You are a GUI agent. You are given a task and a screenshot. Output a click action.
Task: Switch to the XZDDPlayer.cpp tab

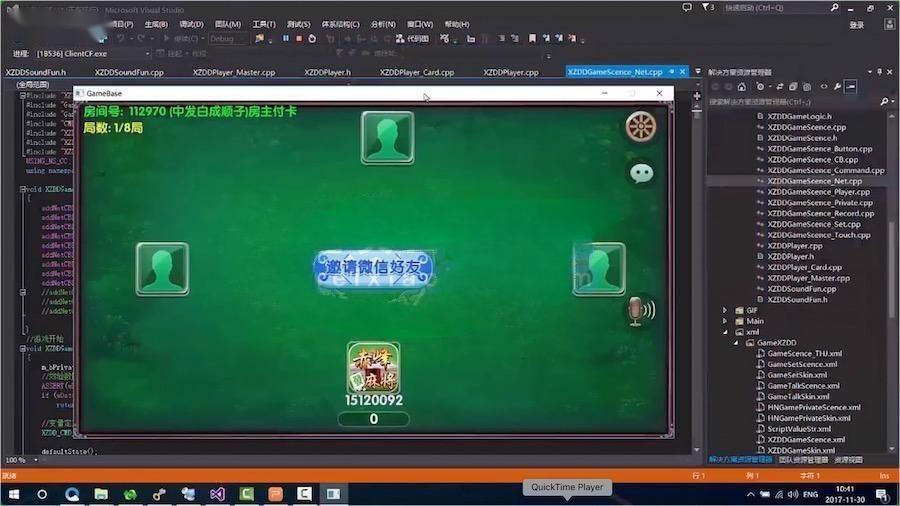click(511, 72)
